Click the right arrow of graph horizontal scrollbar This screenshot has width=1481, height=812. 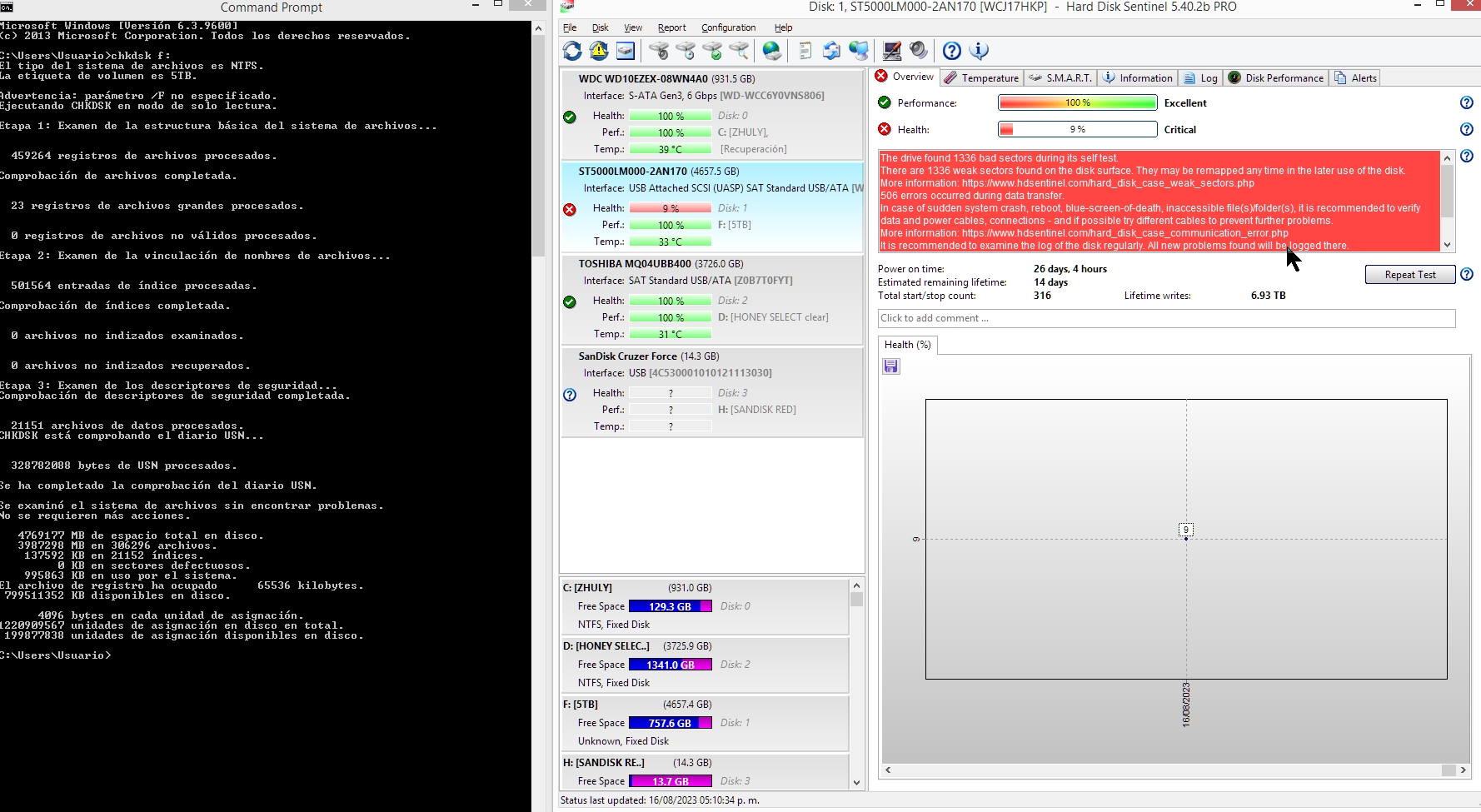click(x=1464, y=770)
